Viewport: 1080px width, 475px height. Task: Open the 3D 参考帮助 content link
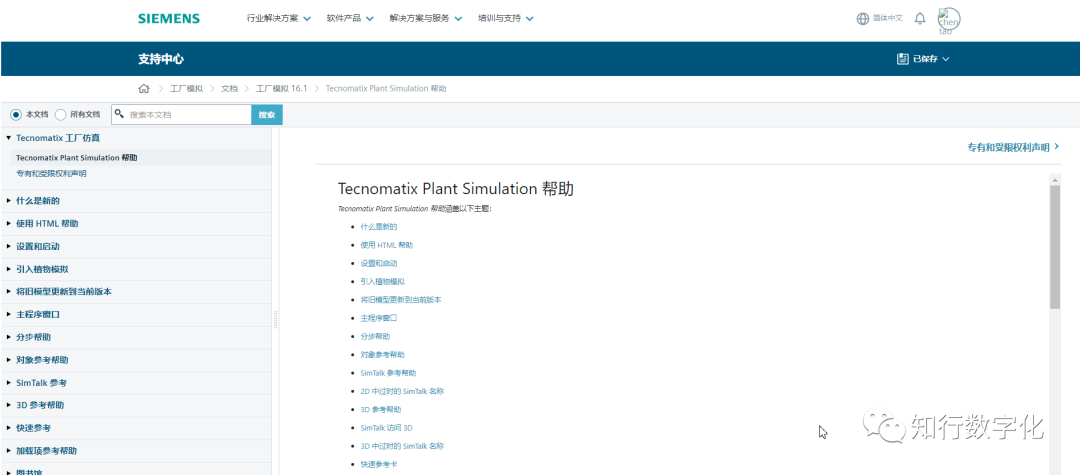tap(380, 410)
